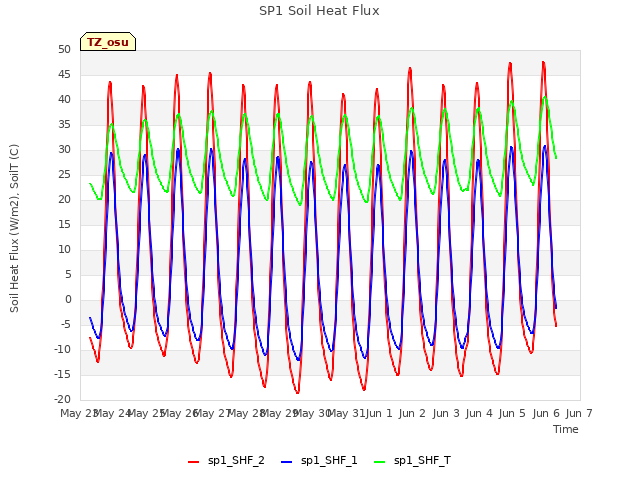Click the chart title SP1 Soil Heat Flux
640x480 pixels.
[319, 11]
